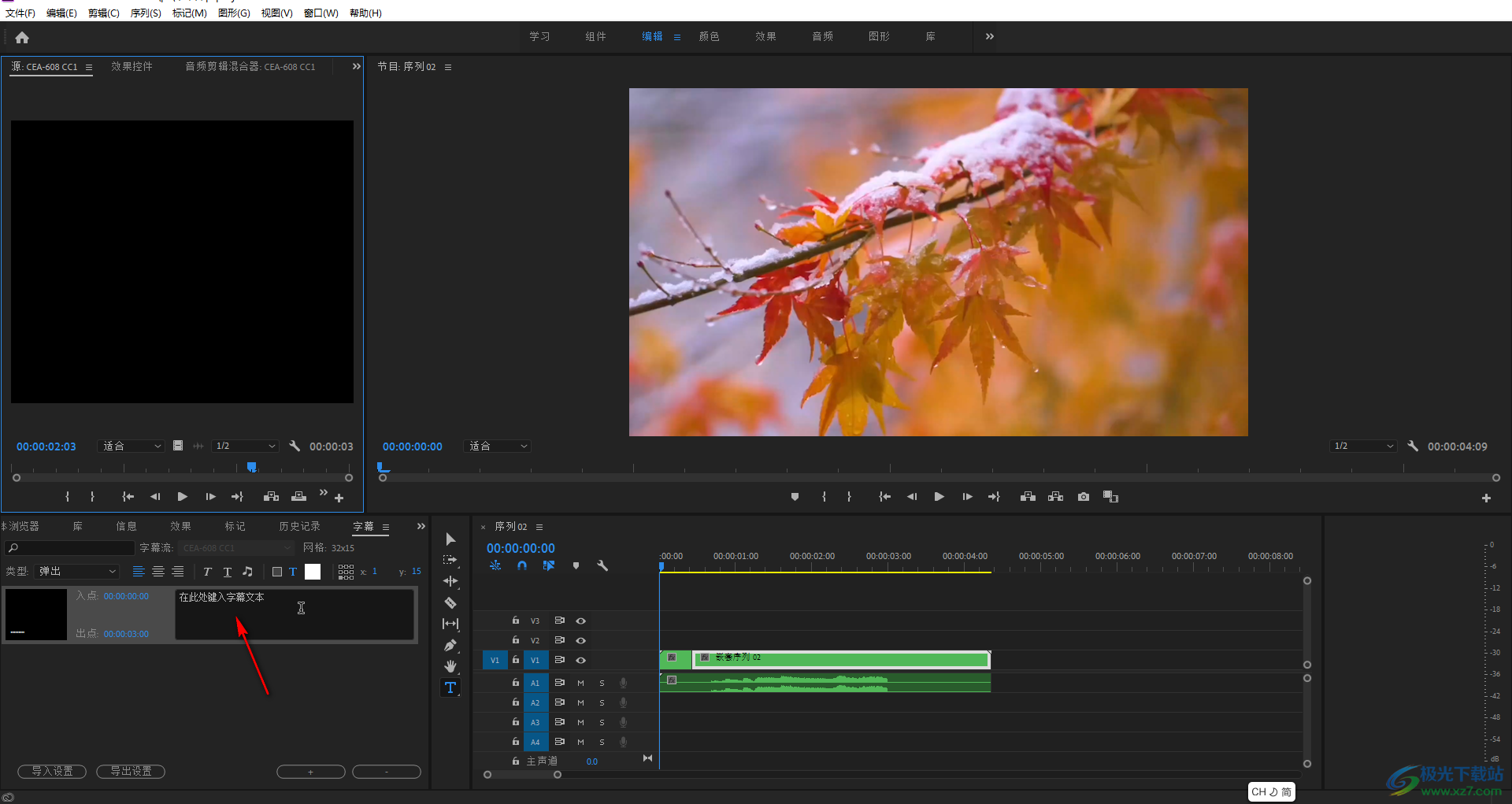Viewport: 1512px width, 804px height.
Task: Click 导入设置 button
Action: (x=52, y=772)
